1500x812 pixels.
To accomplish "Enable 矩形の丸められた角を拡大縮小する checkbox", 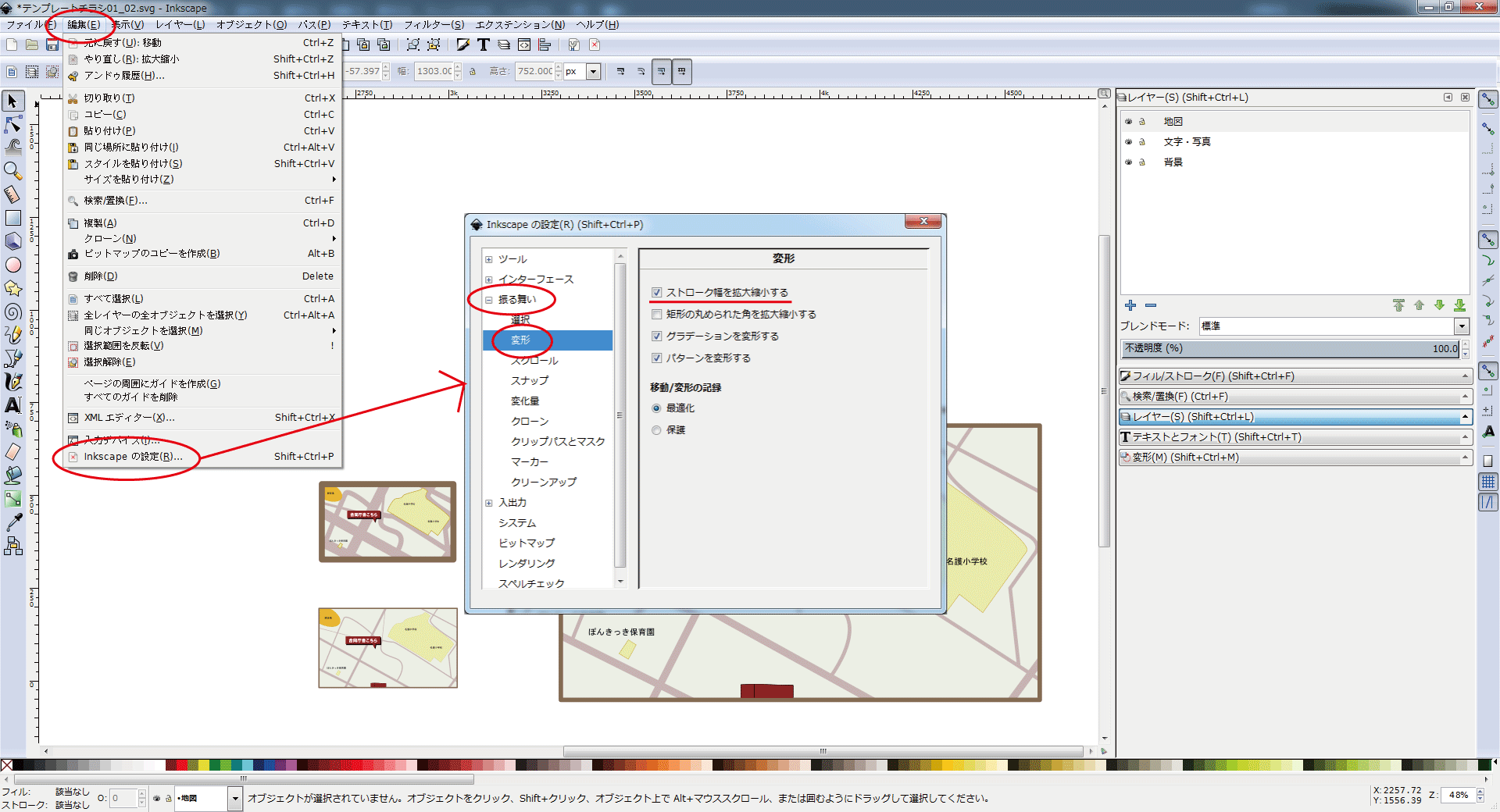I will [656, 315].
